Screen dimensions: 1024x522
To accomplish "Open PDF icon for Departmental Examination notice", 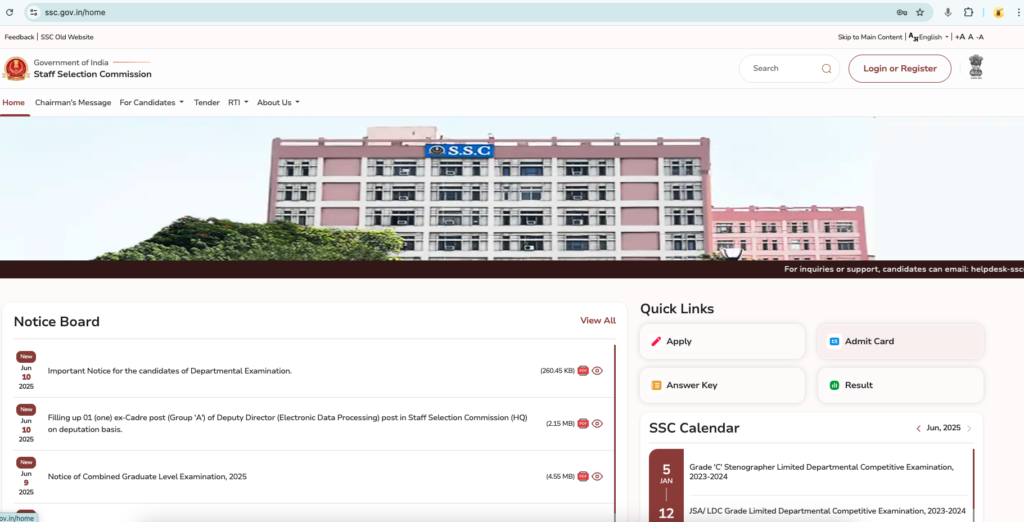I will coord(583,370).
